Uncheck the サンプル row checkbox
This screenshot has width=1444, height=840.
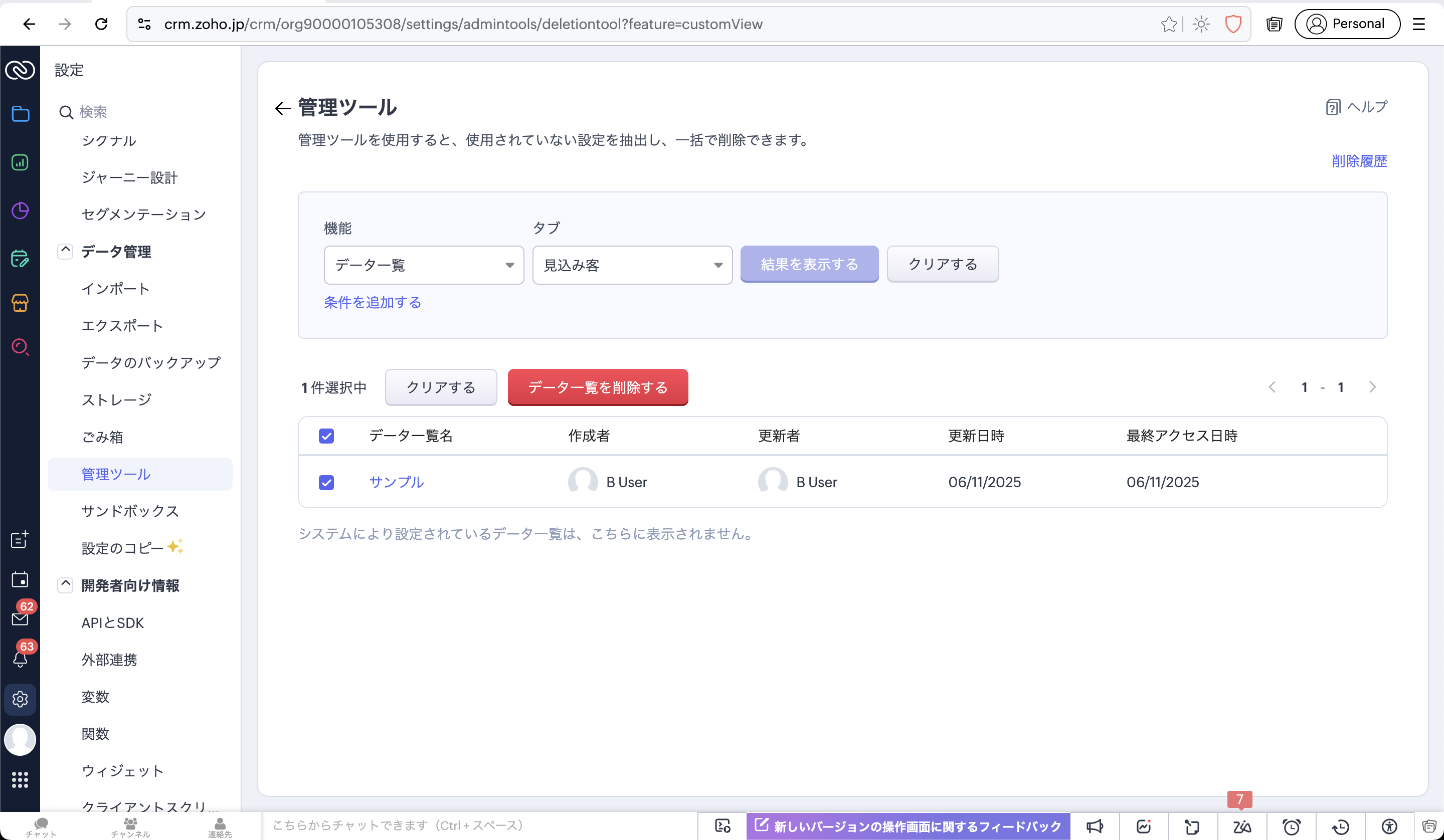point(326,483)
